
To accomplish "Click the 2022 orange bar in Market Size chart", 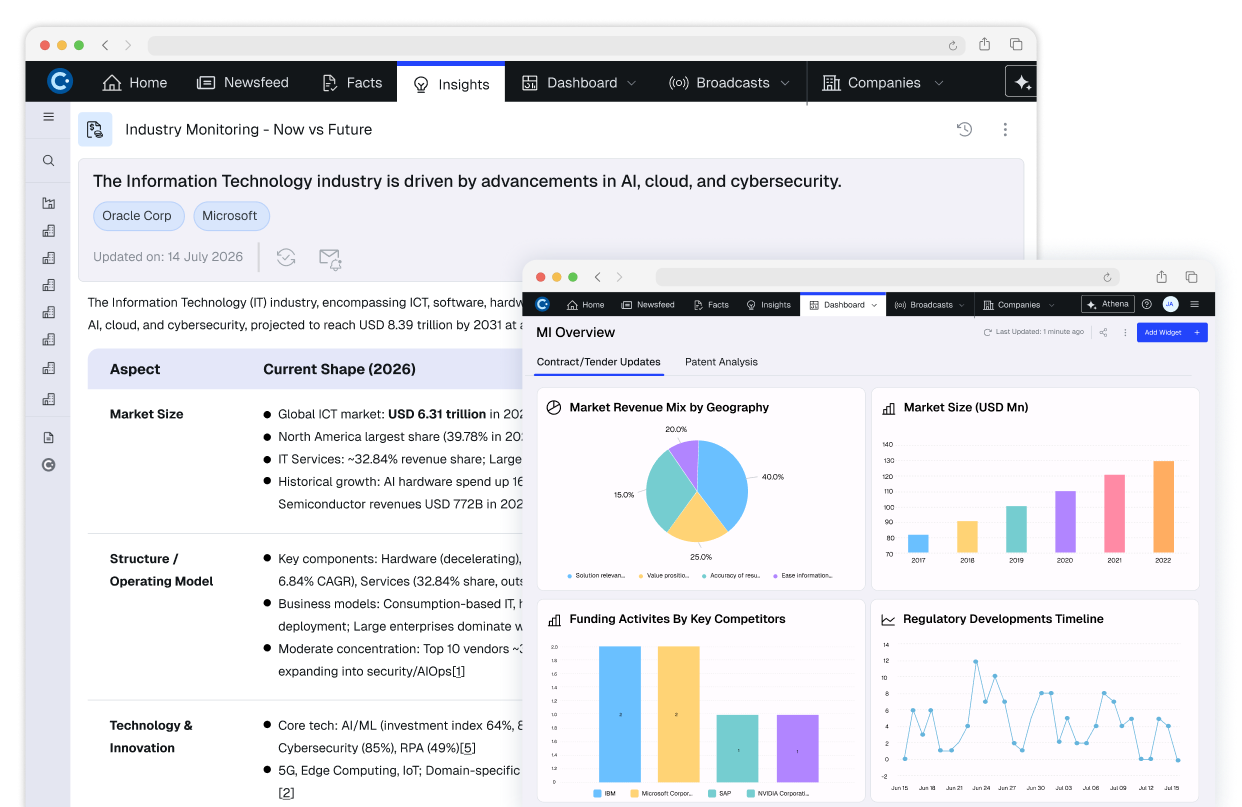I will [1163, 506].
